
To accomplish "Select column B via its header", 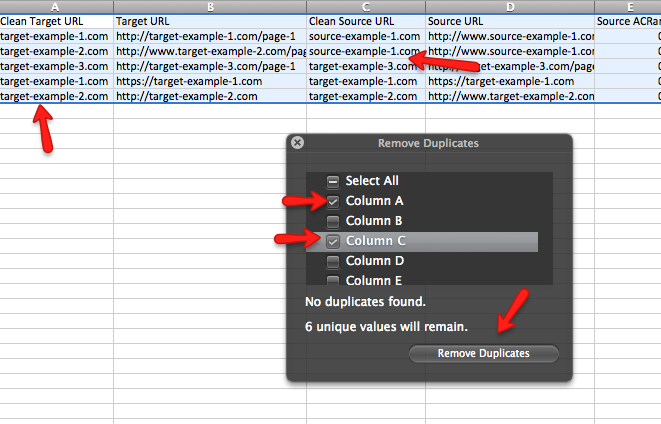I will coord(209,6).
